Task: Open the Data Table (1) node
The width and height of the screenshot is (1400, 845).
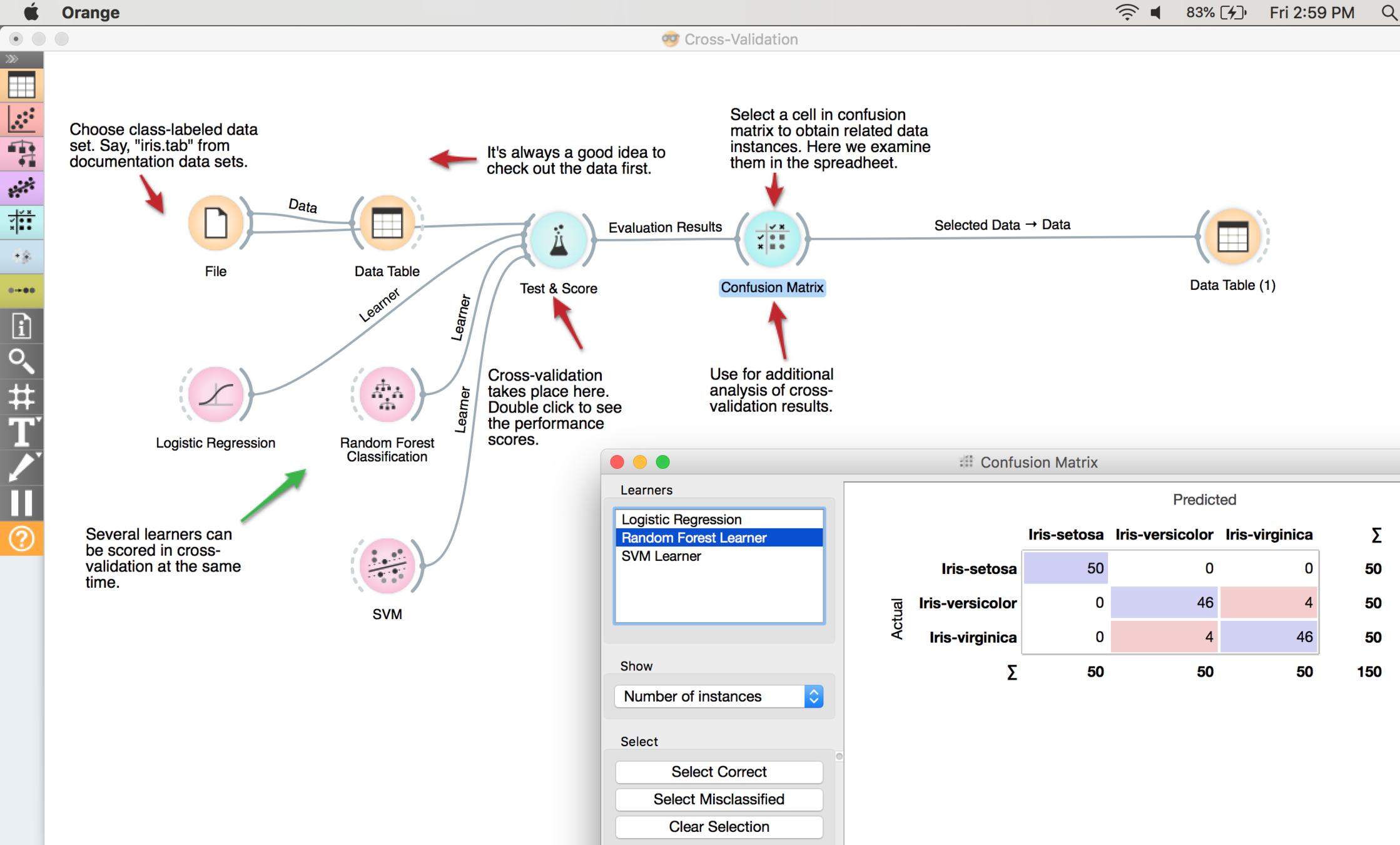Action: 1232,237
